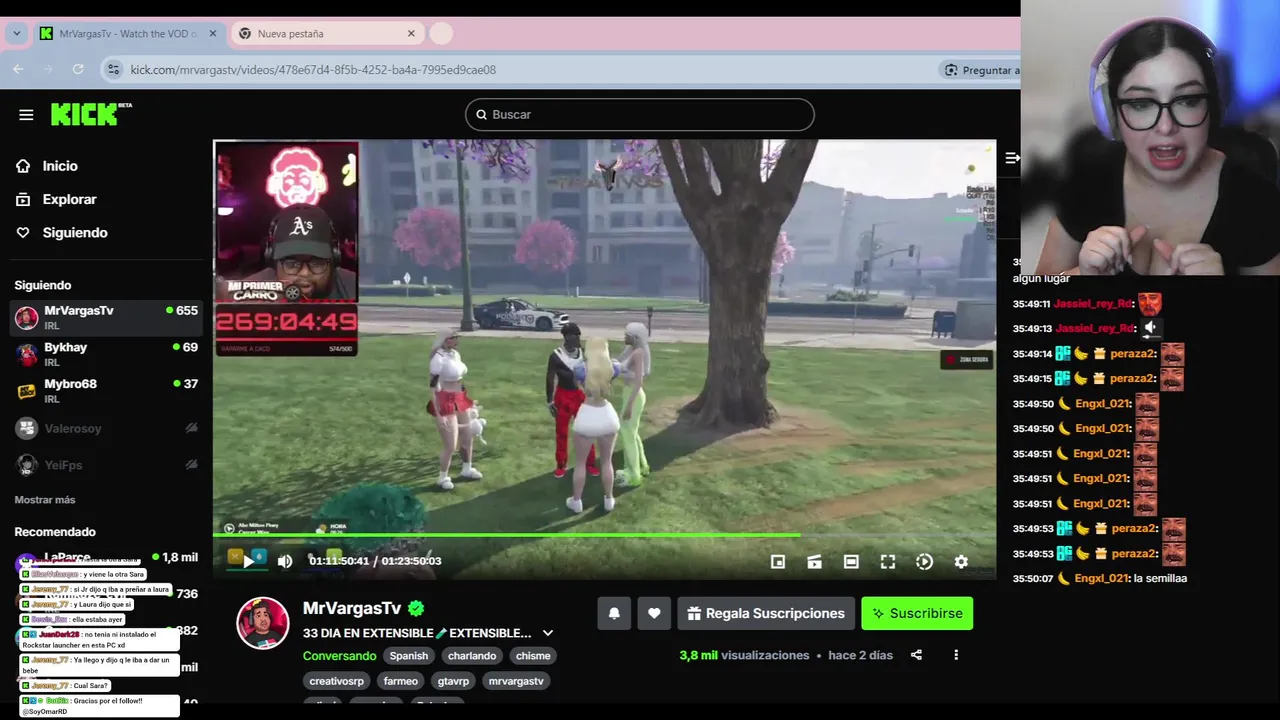Click Engxl_021 'la semillaa' chat message
The height and width of the screenshot is (720, 1280).
tap(1100, 578)
